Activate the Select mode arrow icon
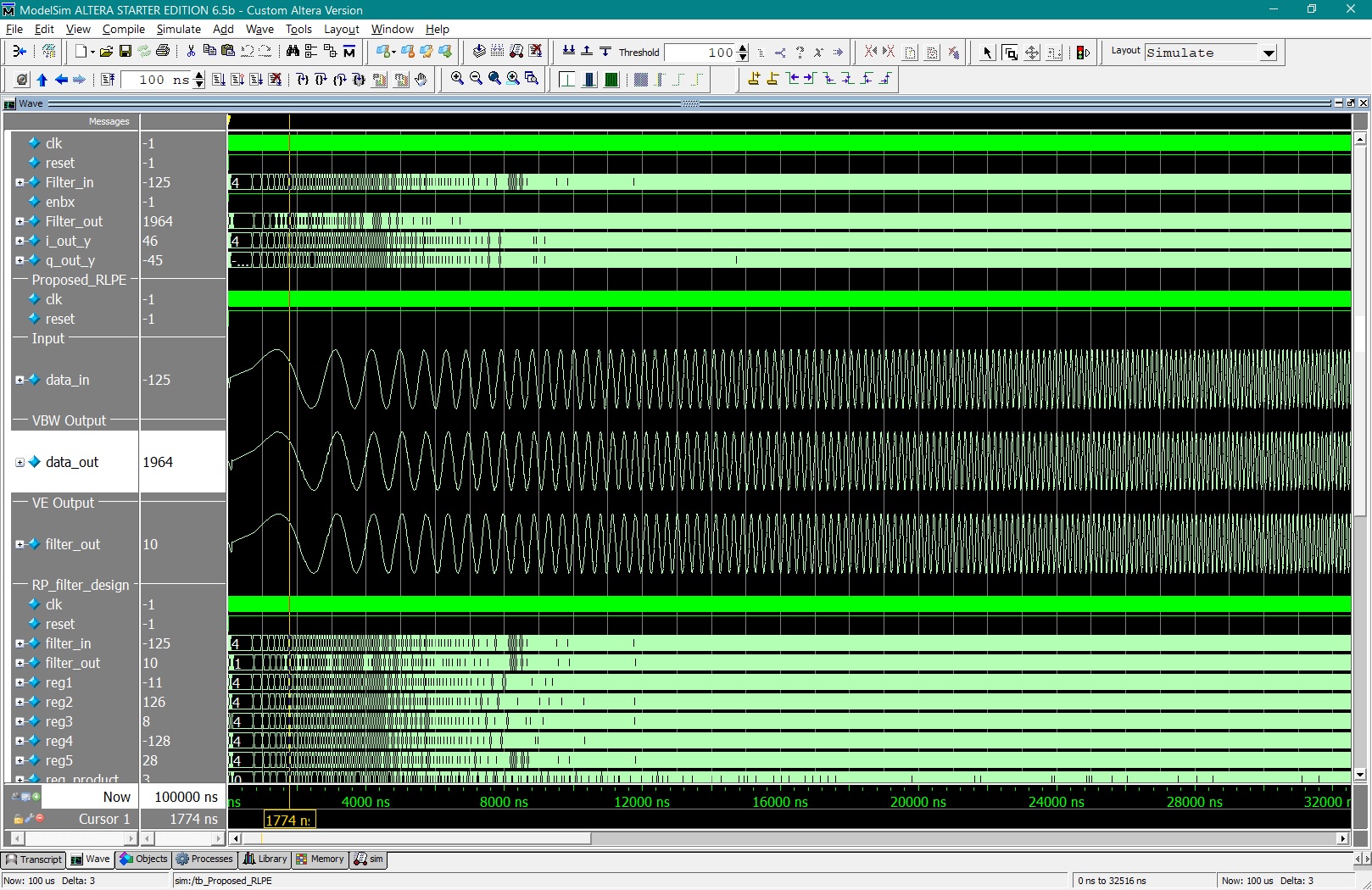 (x=986, y=52)
